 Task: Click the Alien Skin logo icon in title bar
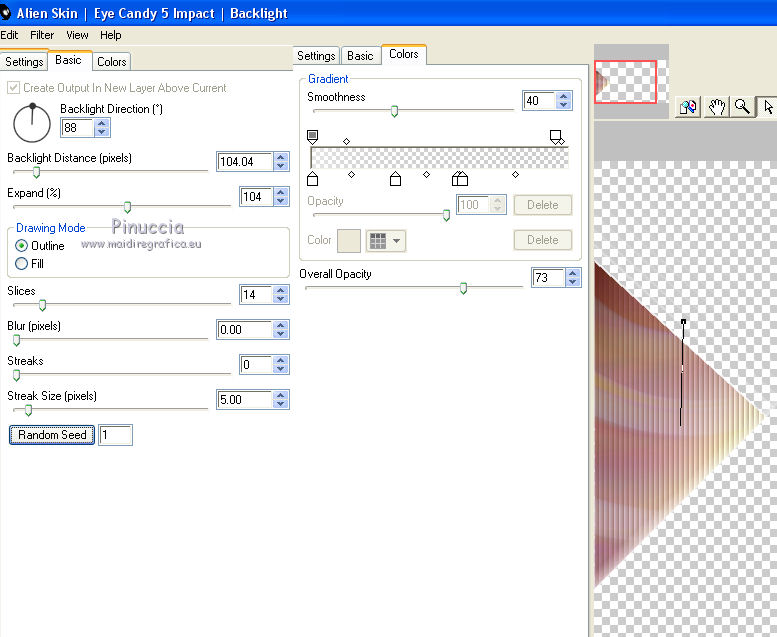5,13
